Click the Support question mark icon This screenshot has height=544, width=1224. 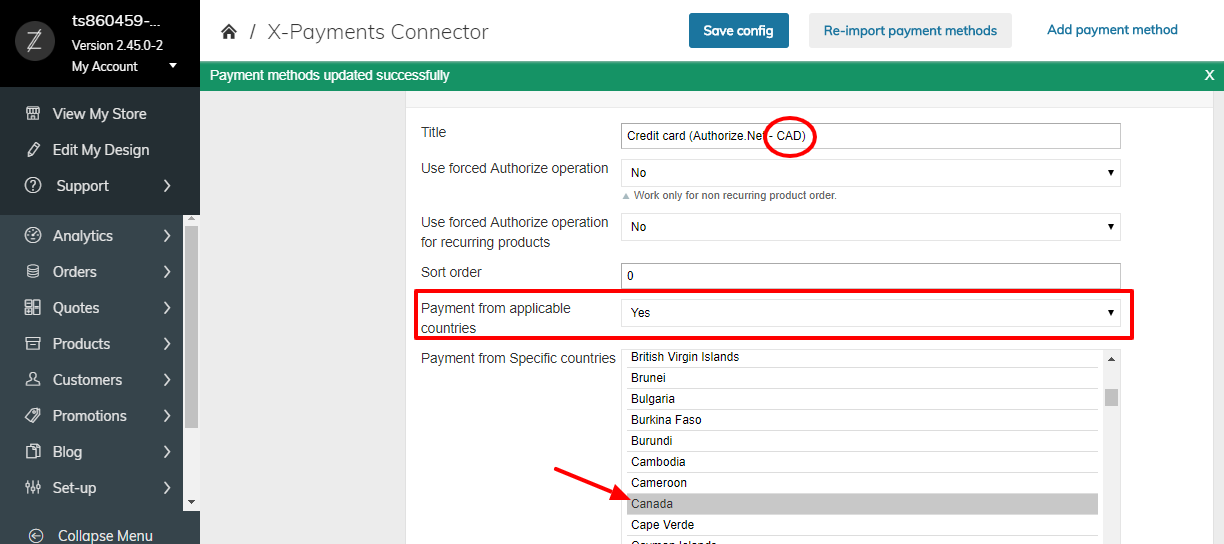click(33, 186)
